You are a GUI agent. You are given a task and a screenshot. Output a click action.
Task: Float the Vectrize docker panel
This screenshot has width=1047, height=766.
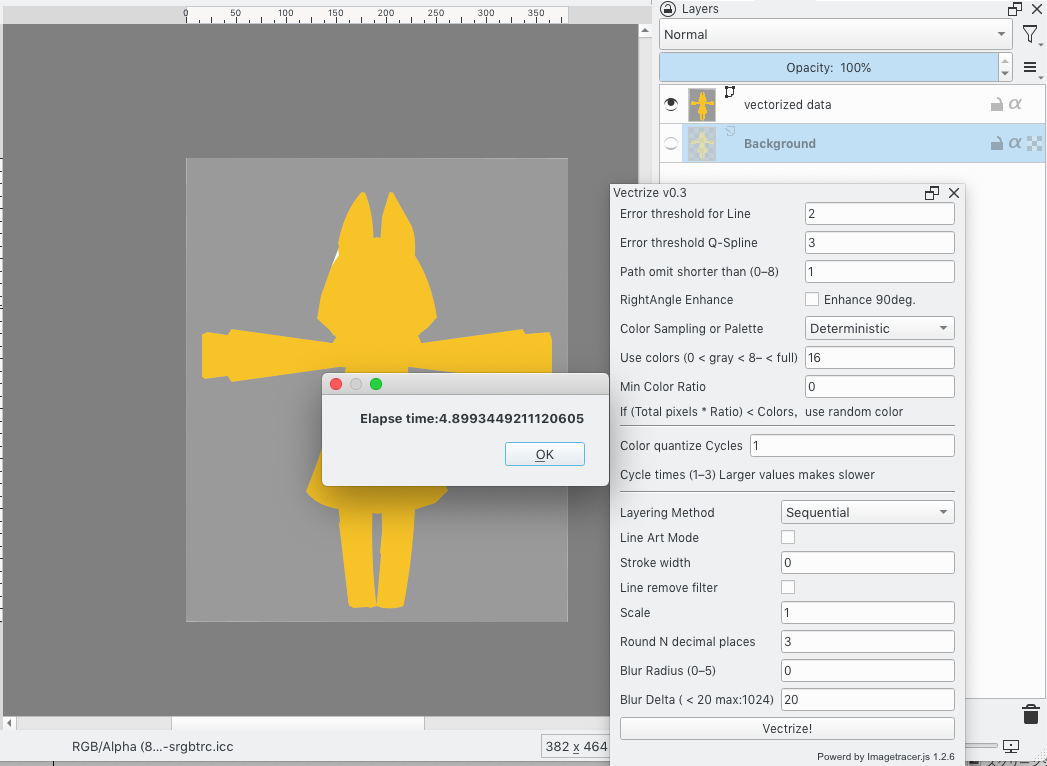point(932,193)
